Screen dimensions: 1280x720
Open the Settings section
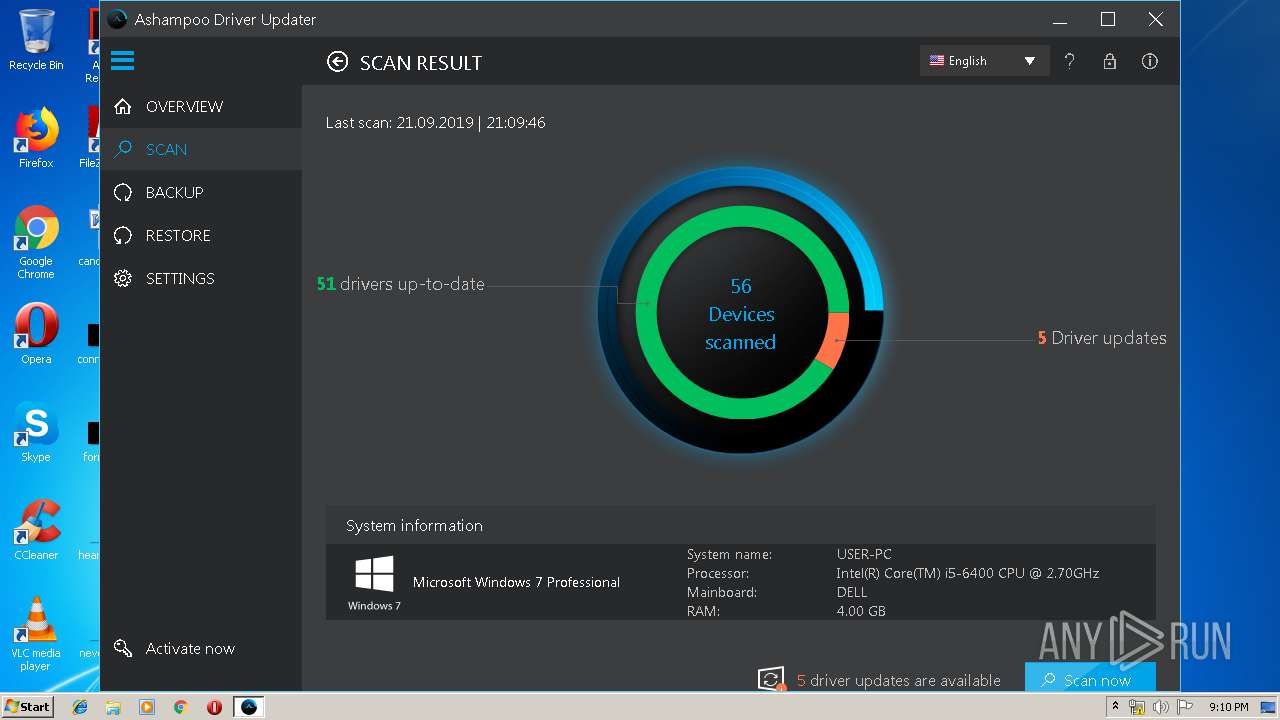[200, 278]
